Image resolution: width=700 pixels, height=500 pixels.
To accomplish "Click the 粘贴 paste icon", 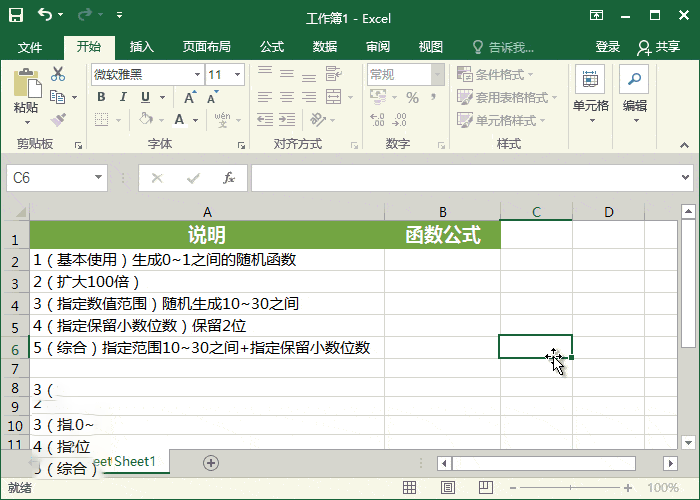I will [27, 83].
